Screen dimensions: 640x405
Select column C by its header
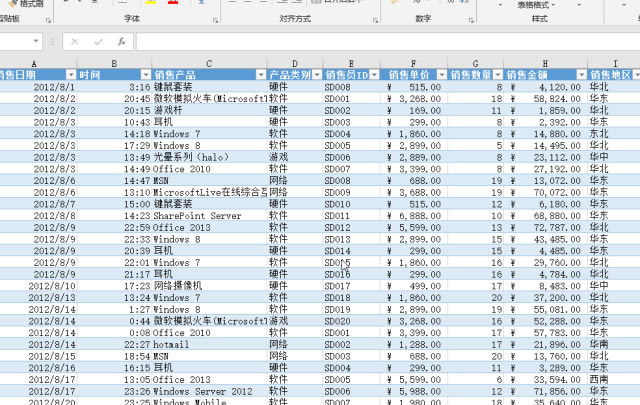click(209, 63)
